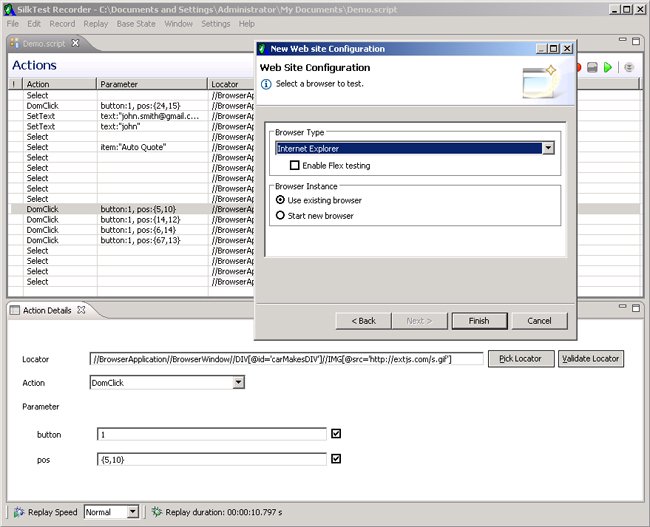Click the collapse-all double chevron icon

[x=629, y=67]
